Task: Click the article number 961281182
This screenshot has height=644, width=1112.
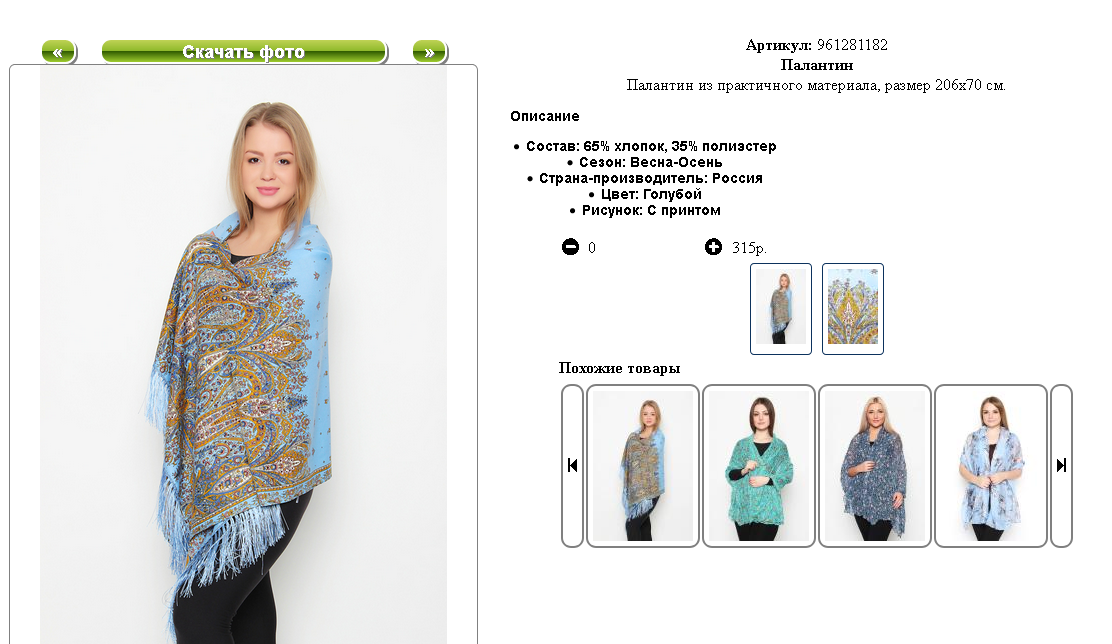Action: point(852,45)
